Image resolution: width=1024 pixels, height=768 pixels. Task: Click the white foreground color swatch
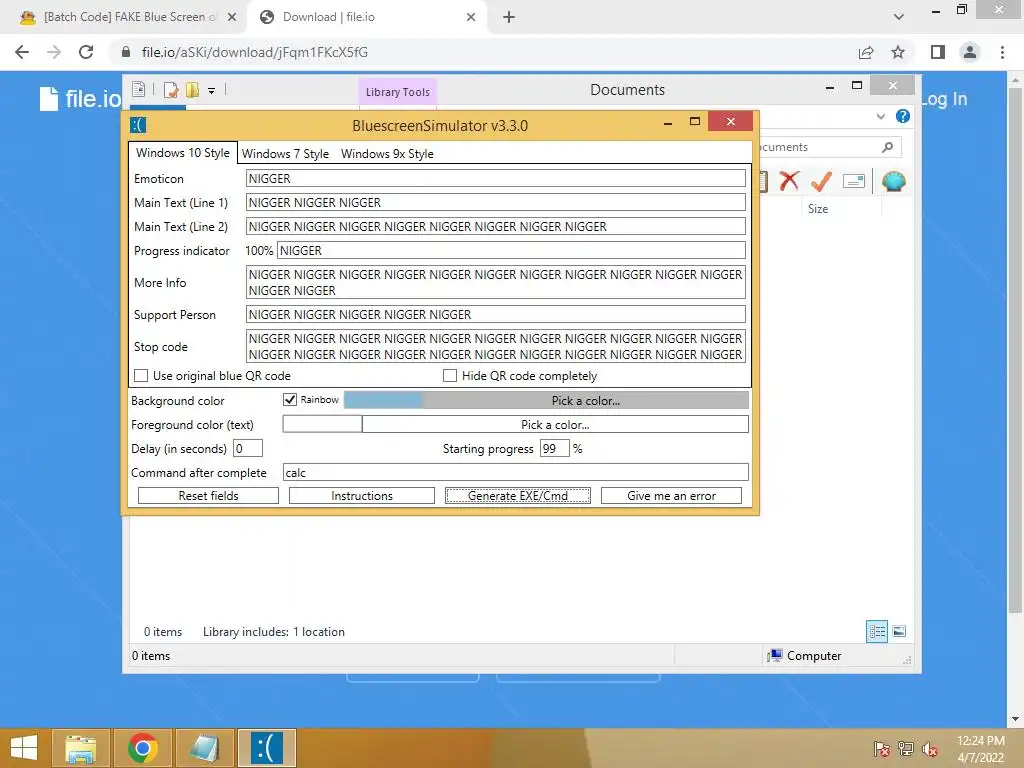tap(322, 424)
